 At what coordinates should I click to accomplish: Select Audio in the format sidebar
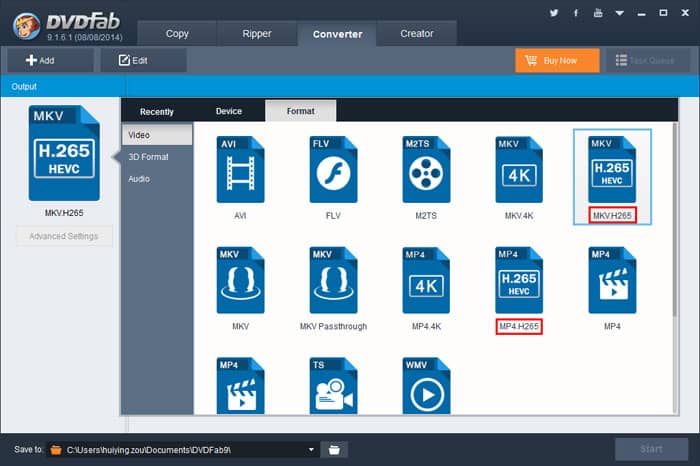pos(139,179)
